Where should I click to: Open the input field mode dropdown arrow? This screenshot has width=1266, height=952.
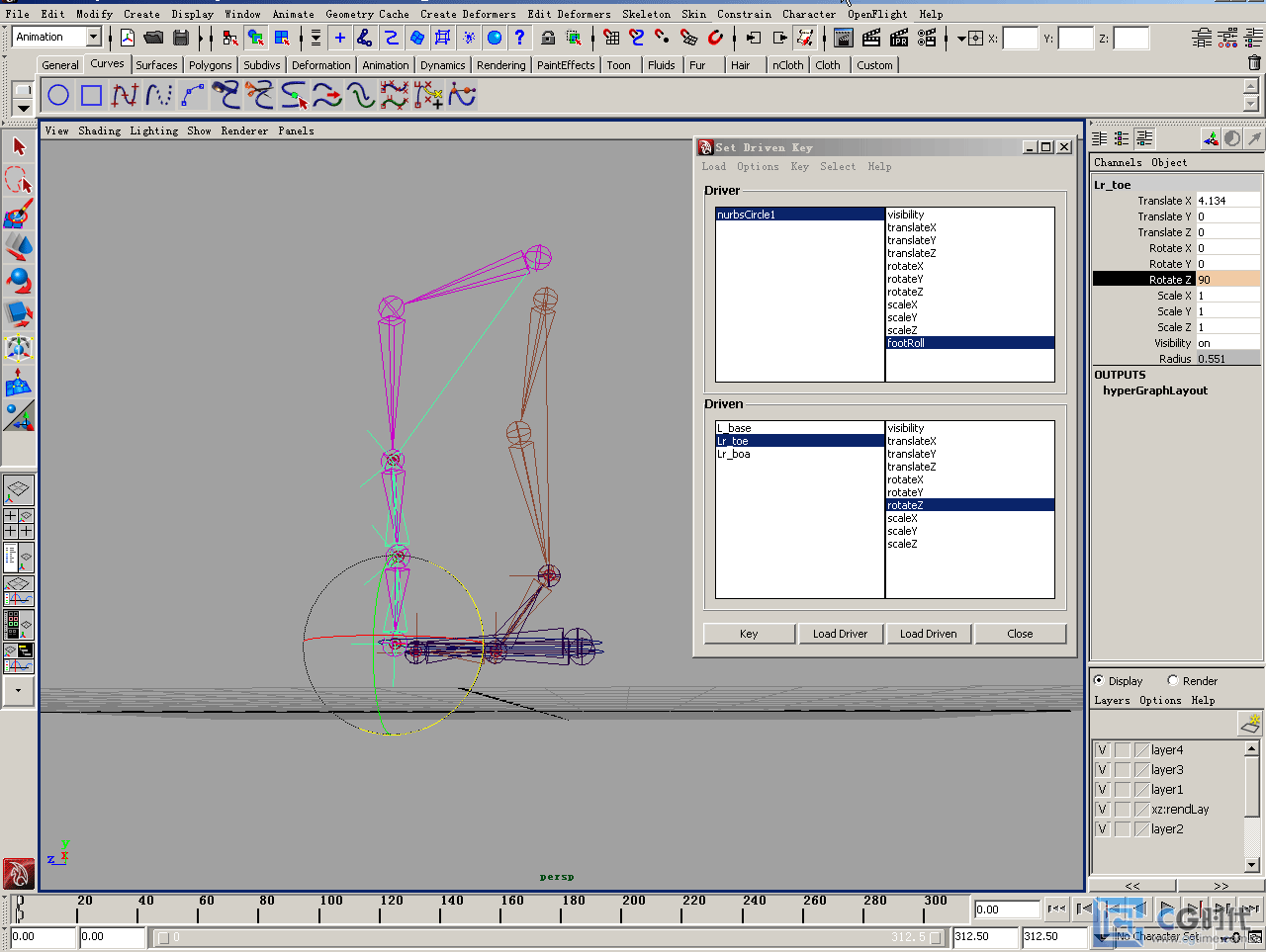coord(961,39)
